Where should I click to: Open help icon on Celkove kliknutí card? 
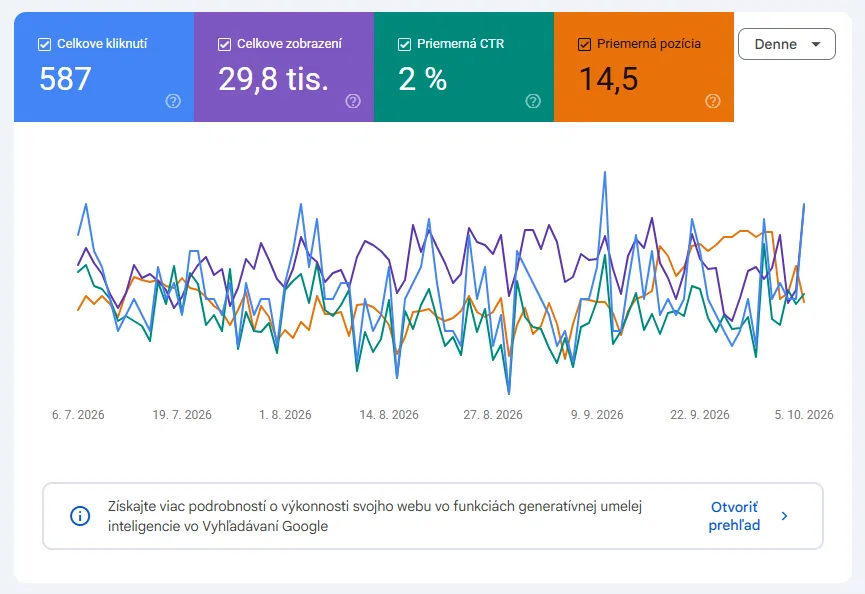coord(173,101)
